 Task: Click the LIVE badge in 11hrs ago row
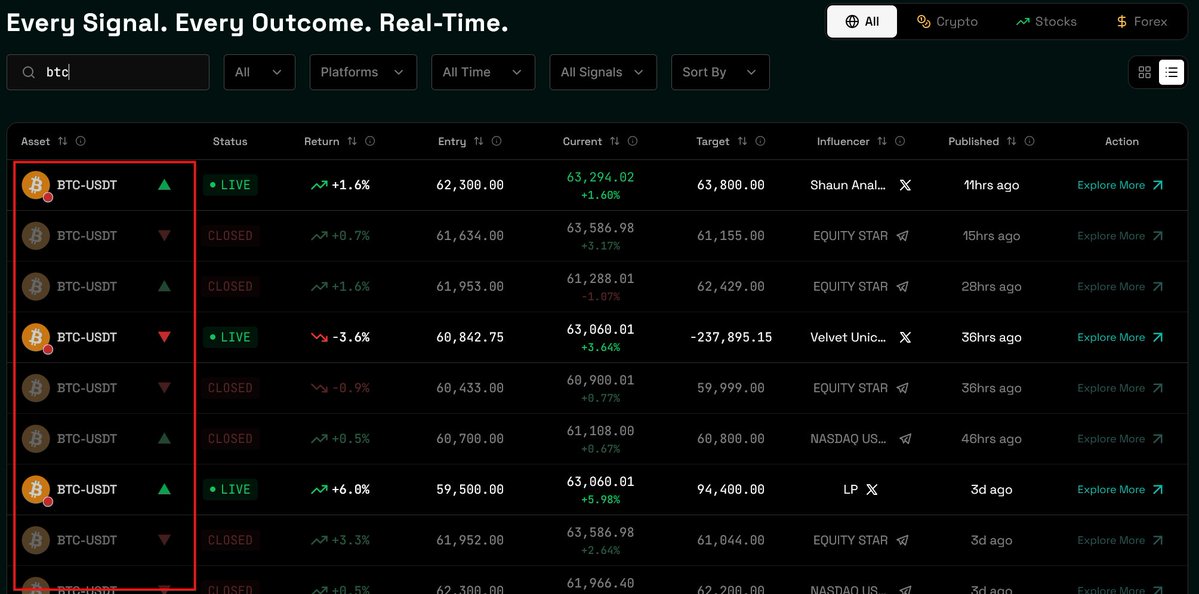(230, 185)
